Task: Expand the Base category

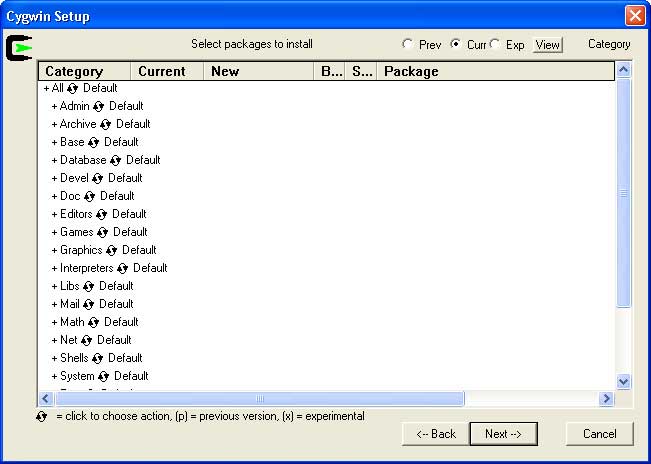Action: 54,142
